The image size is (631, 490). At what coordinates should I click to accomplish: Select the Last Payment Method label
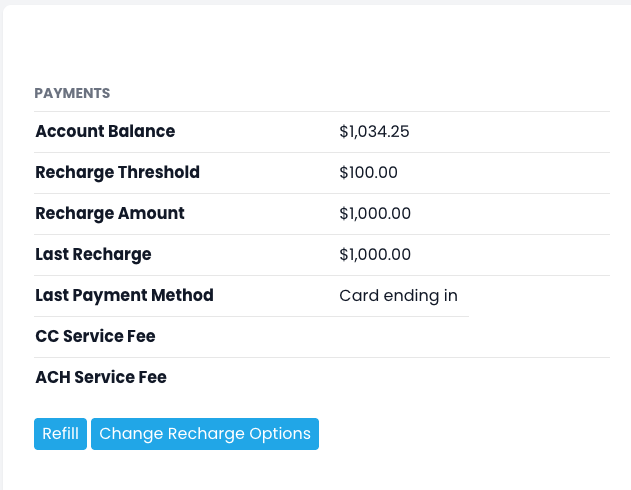click(124, 295)
